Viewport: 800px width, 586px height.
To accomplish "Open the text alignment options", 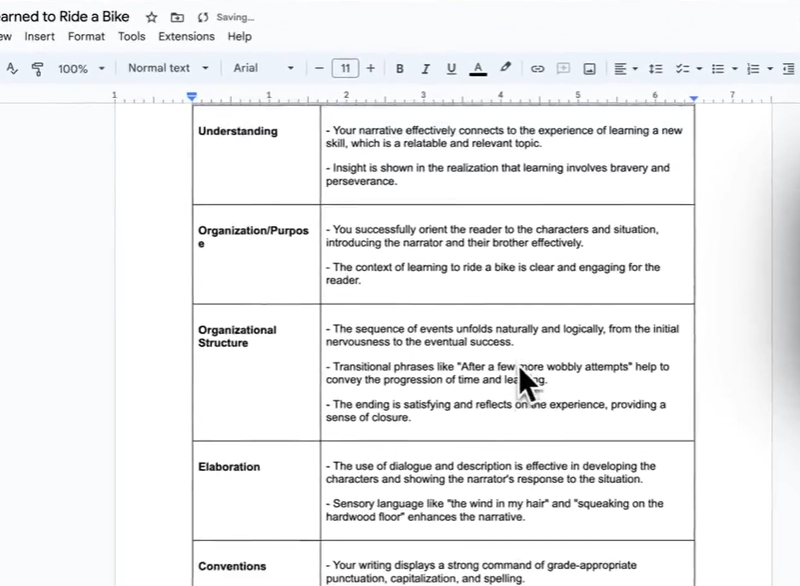I will (x=620, y=69).
